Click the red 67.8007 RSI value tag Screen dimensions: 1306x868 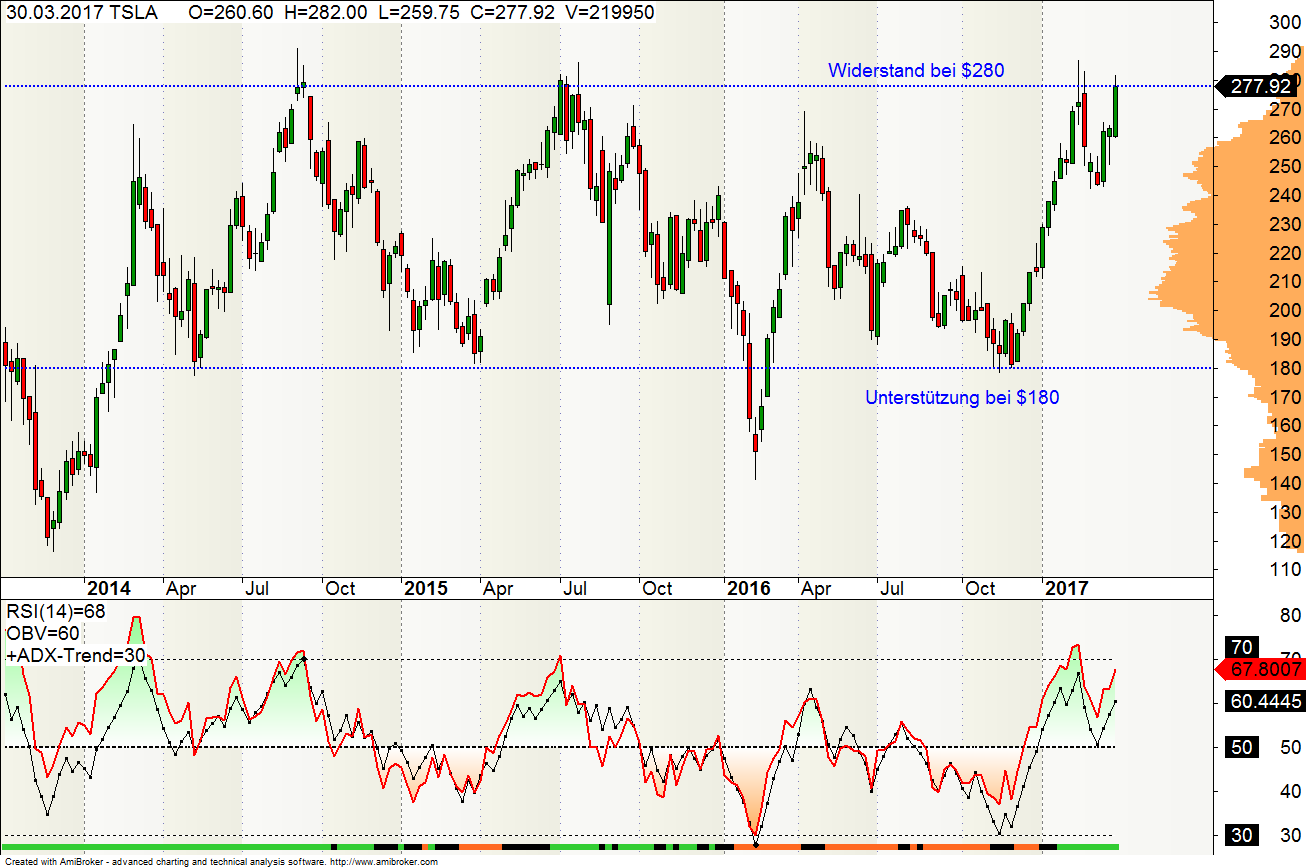(1260, 669)
